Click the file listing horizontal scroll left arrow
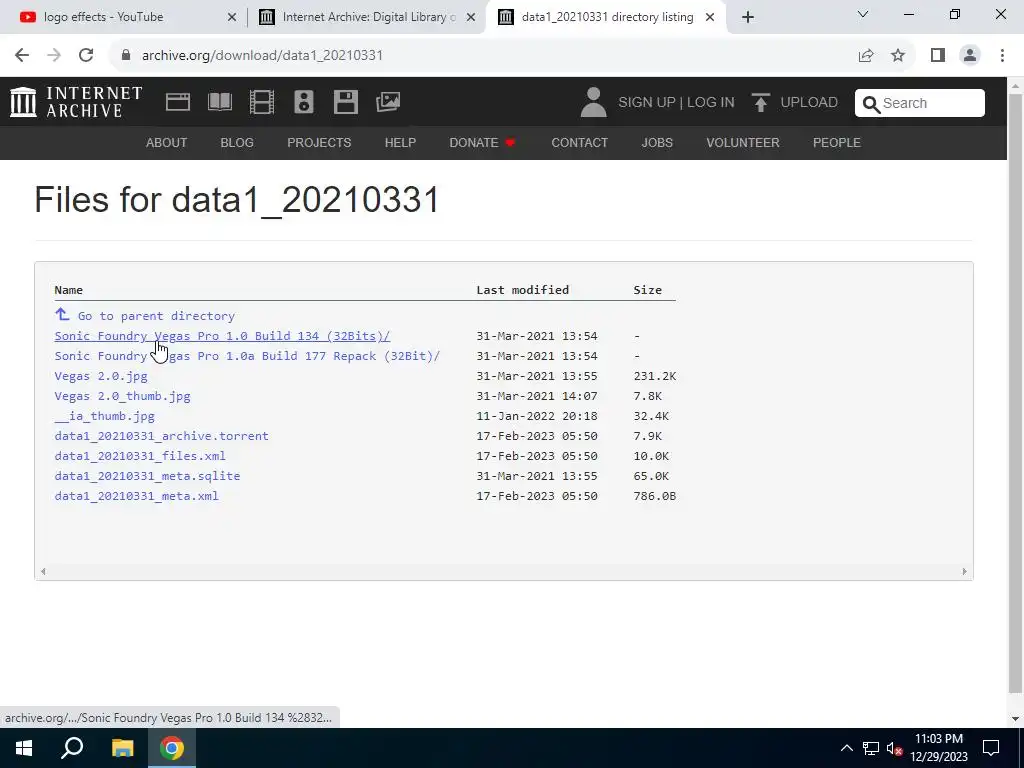The height and width of the screenshot is (768, 1024). (43, 571)
